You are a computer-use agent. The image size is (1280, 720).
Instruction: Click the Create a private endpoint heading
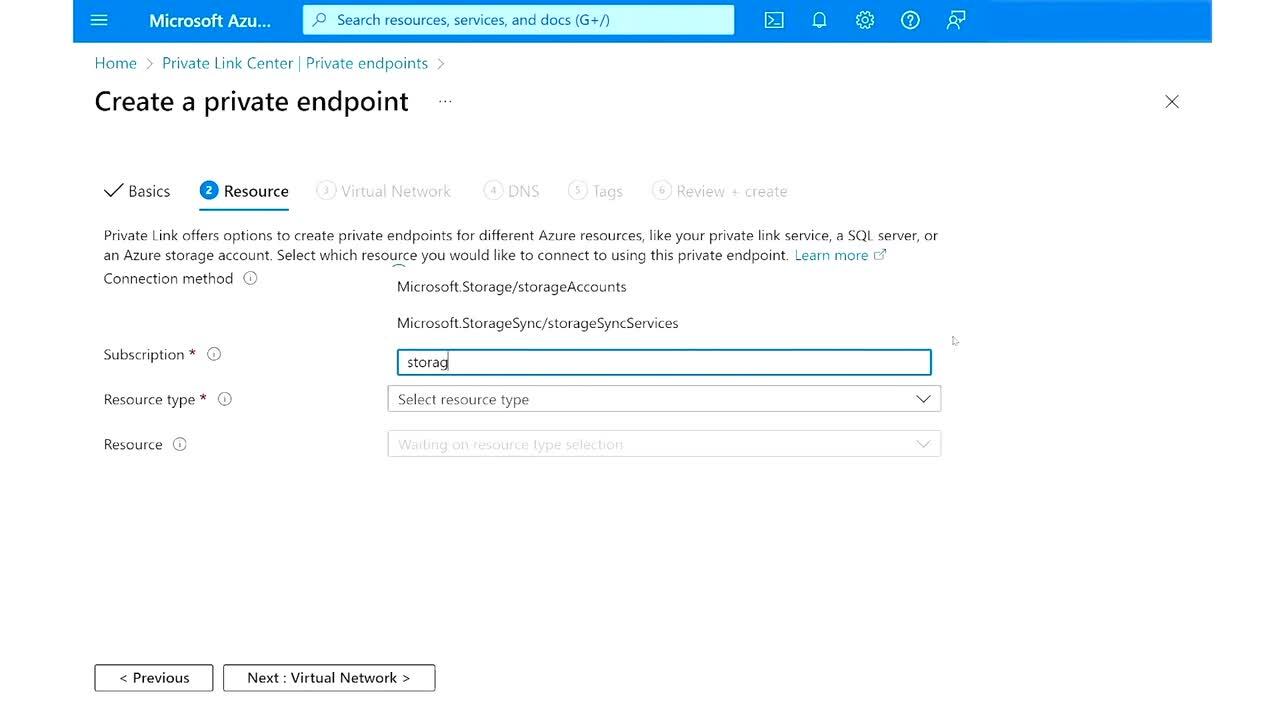tap(251, 101)
